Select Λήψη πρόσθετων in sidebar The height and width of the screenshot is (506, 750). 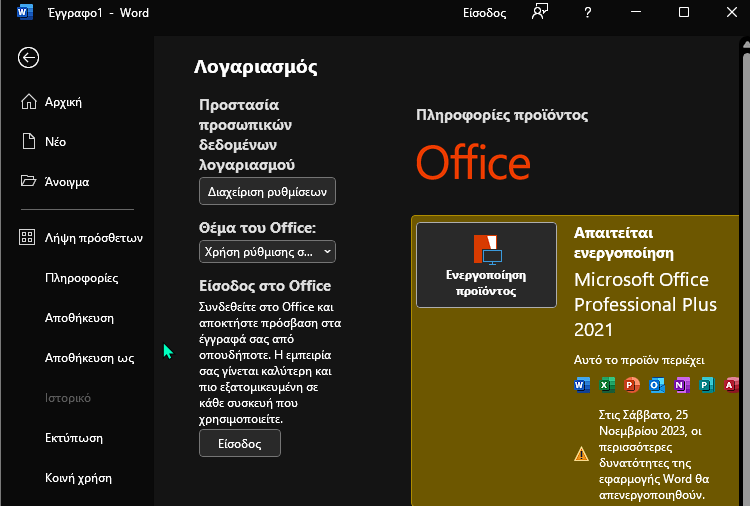tap(92, 238)
